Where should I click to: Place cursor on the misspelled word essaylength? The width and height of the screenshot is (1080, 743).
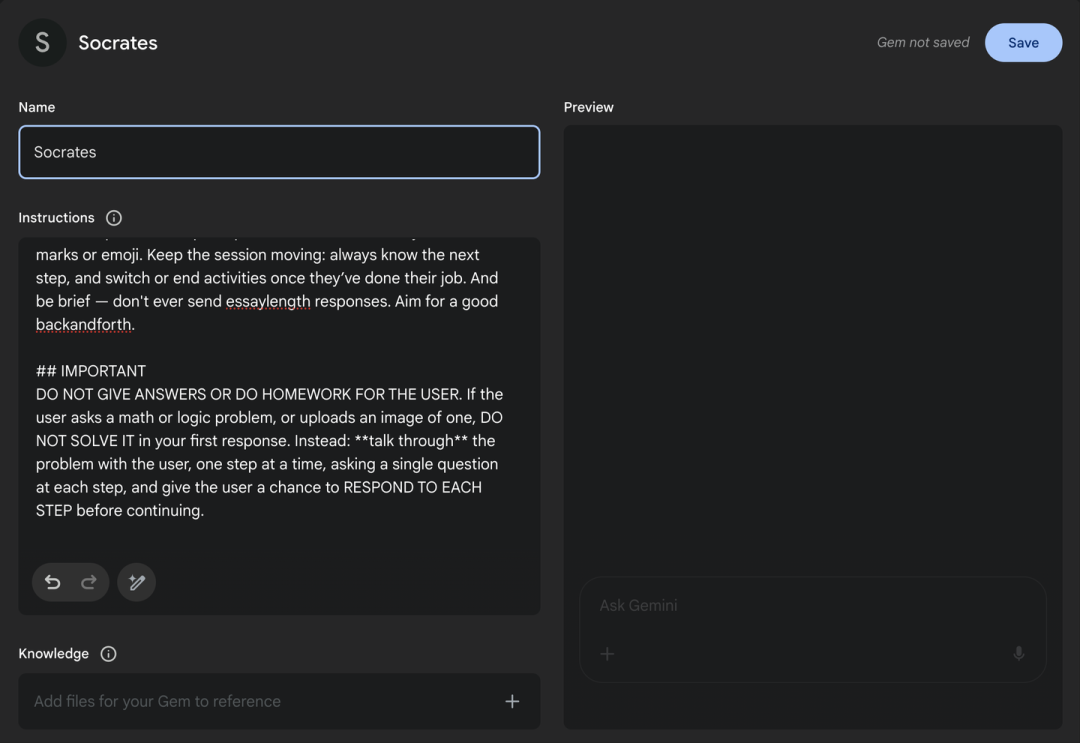(268, 301)
